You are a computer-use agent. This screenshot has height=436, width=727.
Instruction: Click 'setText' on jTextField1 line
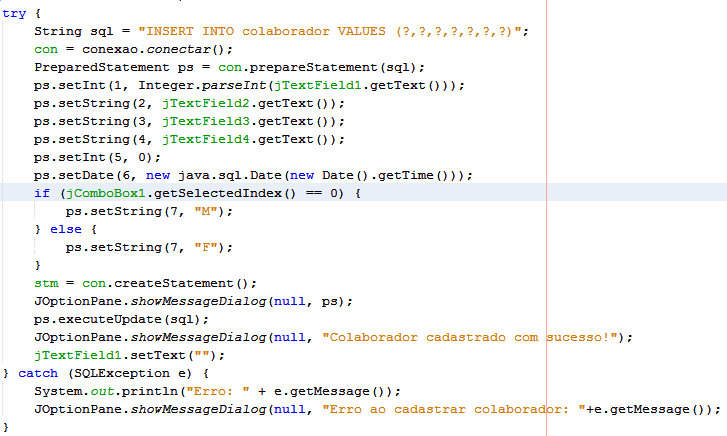point(158,355)
